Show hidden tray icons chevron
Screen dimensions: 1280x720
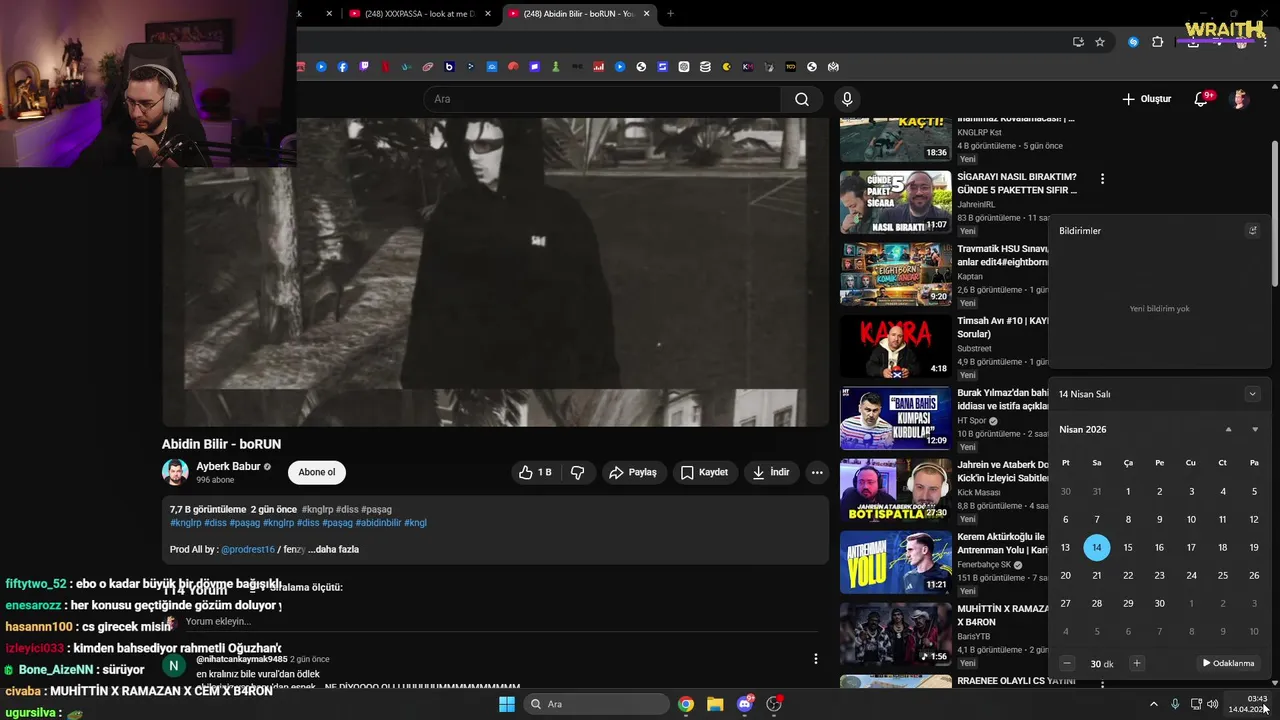[x=1153, y=704]
